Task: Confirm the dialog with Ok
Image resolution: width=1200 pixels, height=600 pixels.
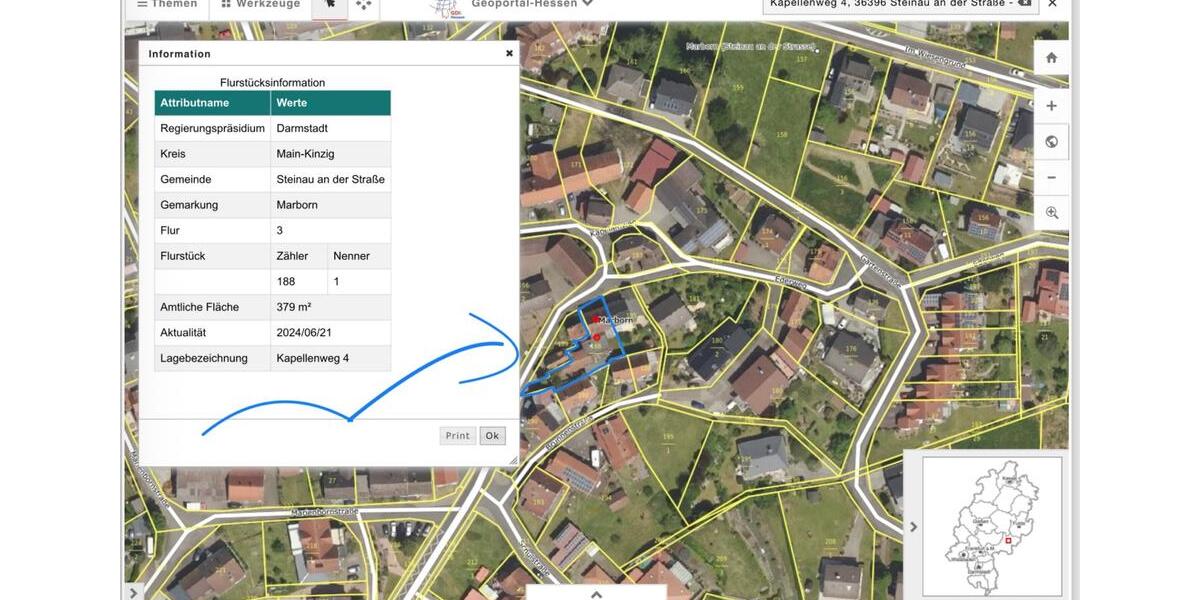Action: pos(492,436)
